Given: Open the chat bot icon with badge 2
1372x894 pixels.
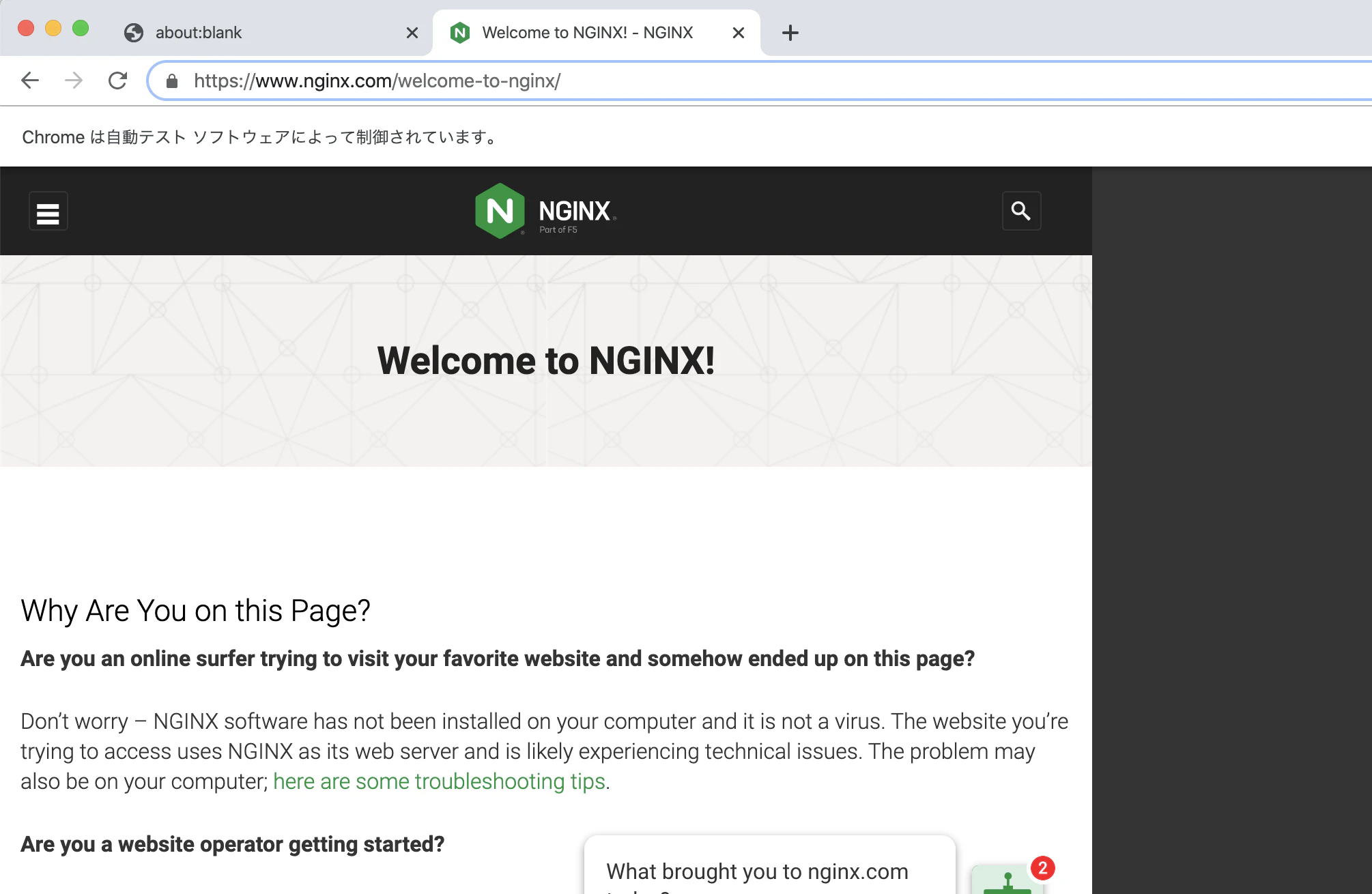Looking at the screenshot, I should [1007, 878].
